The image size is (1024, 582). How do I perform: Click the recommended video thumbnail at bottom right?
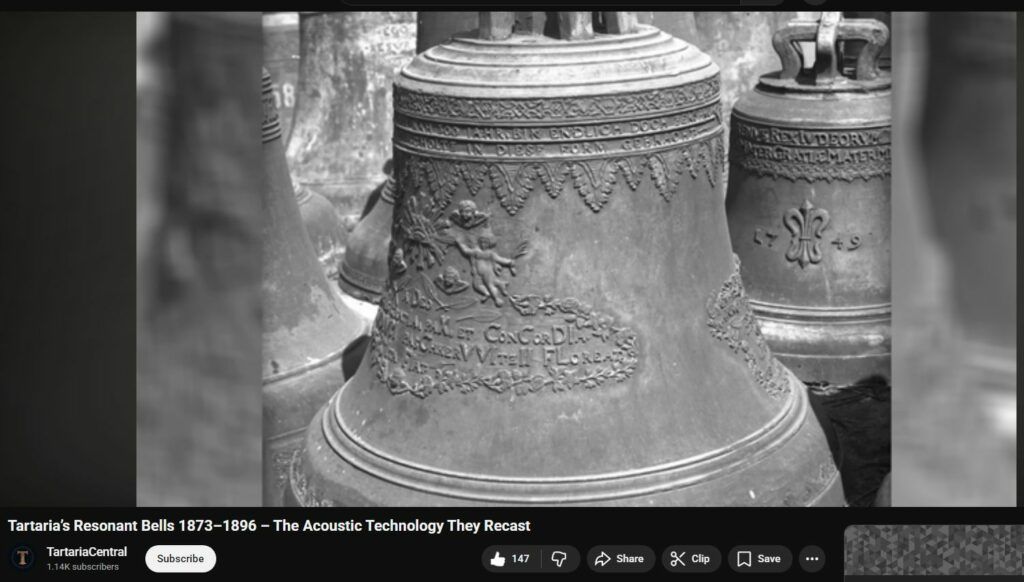(933, 552)
